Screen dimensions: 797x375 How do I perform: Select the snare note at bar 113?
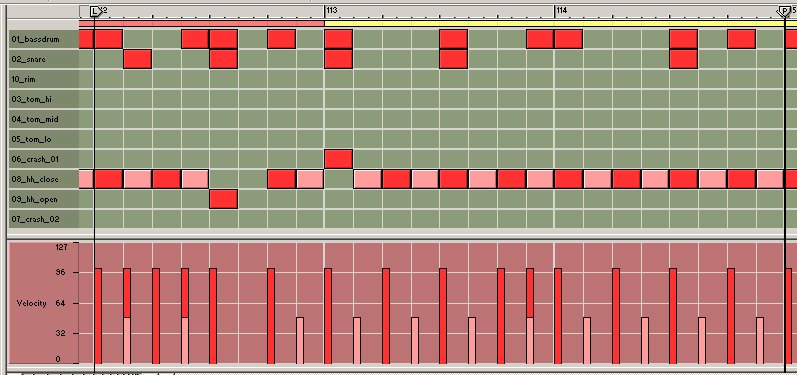pyautogui.click(x=339, y=59)
